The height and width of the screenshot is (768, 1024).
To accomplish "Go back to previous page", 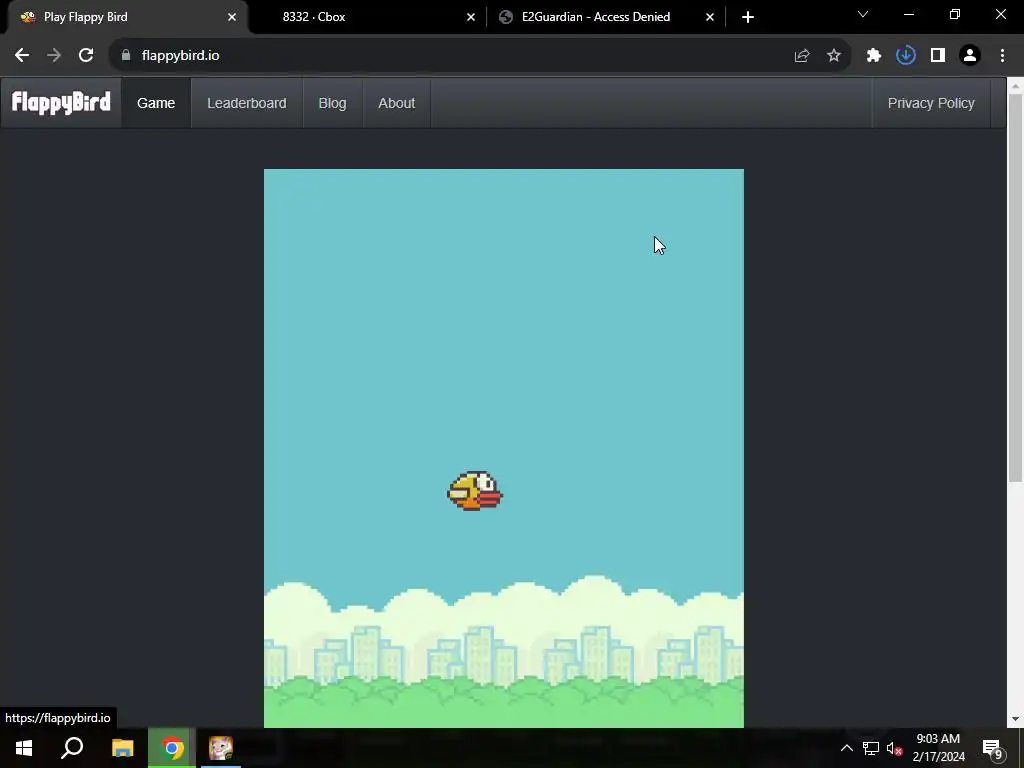I will (22, 56).
